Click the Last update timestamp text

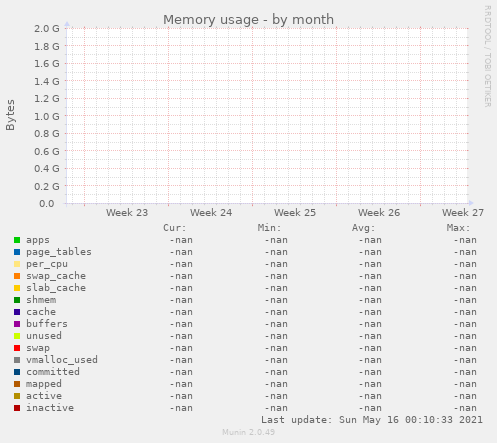pyautogui.click(x=372, y=420)
